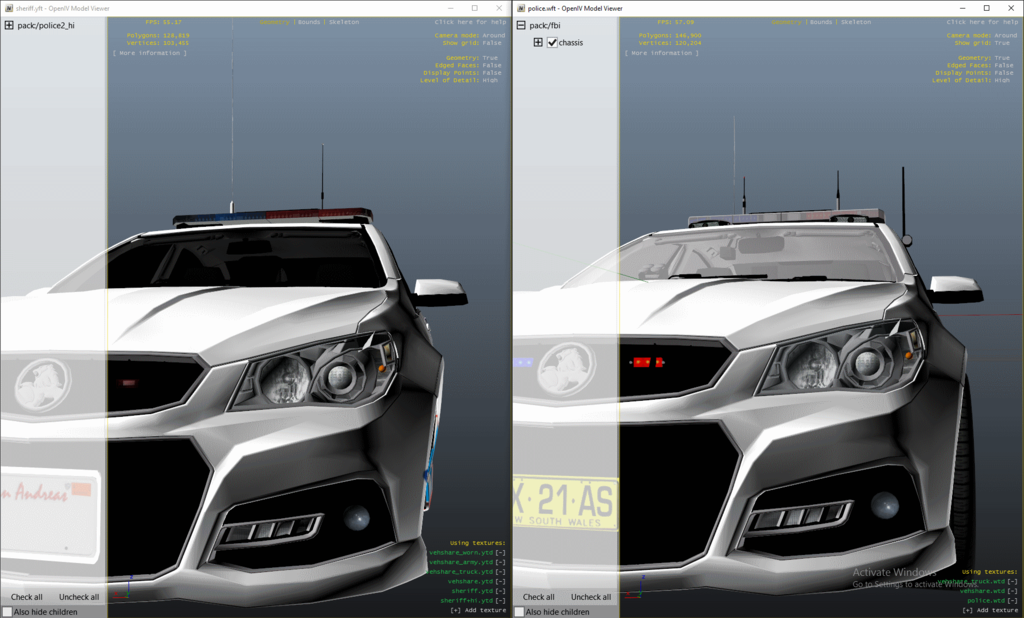This screenshot has height=618, width=1024.
Task: Enable 'Also hide children' in police.wft window
Action: point(520,611)
